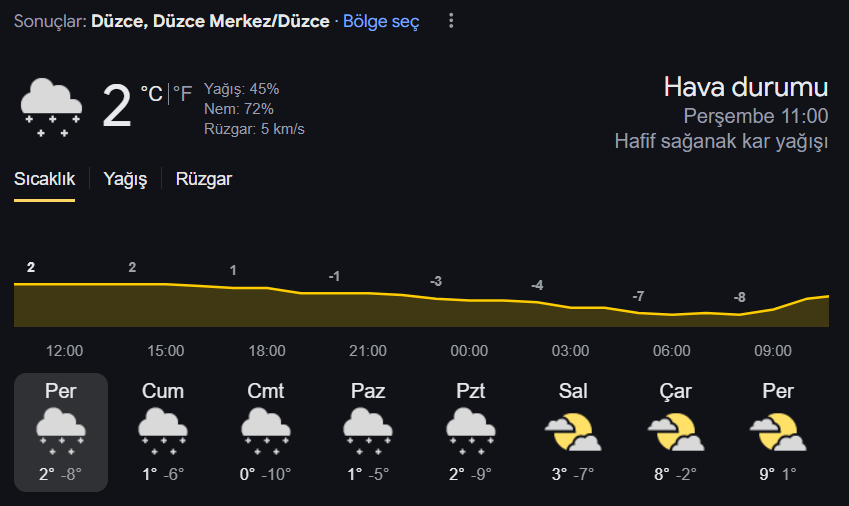The image size is (849, 506).
Task: Click the -1 temperature value on graph
Action: click(334, 277)
